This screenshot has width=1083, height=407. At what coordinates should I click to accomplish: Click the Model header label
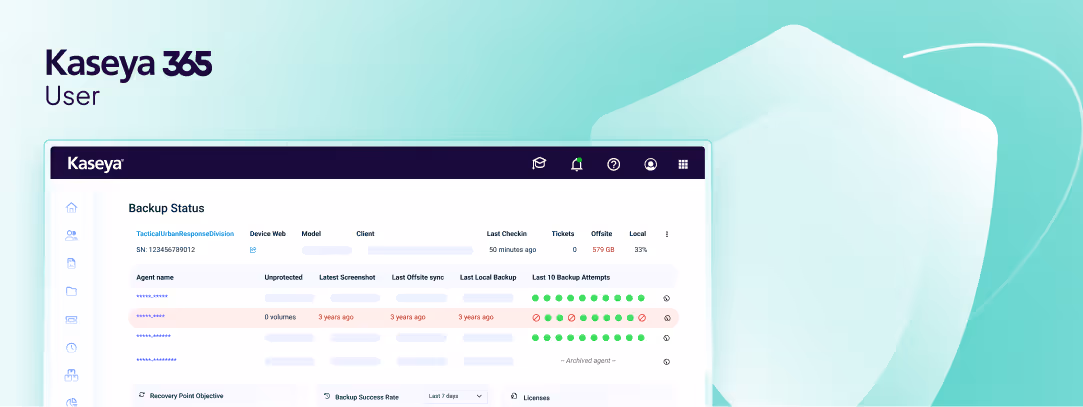311,234
